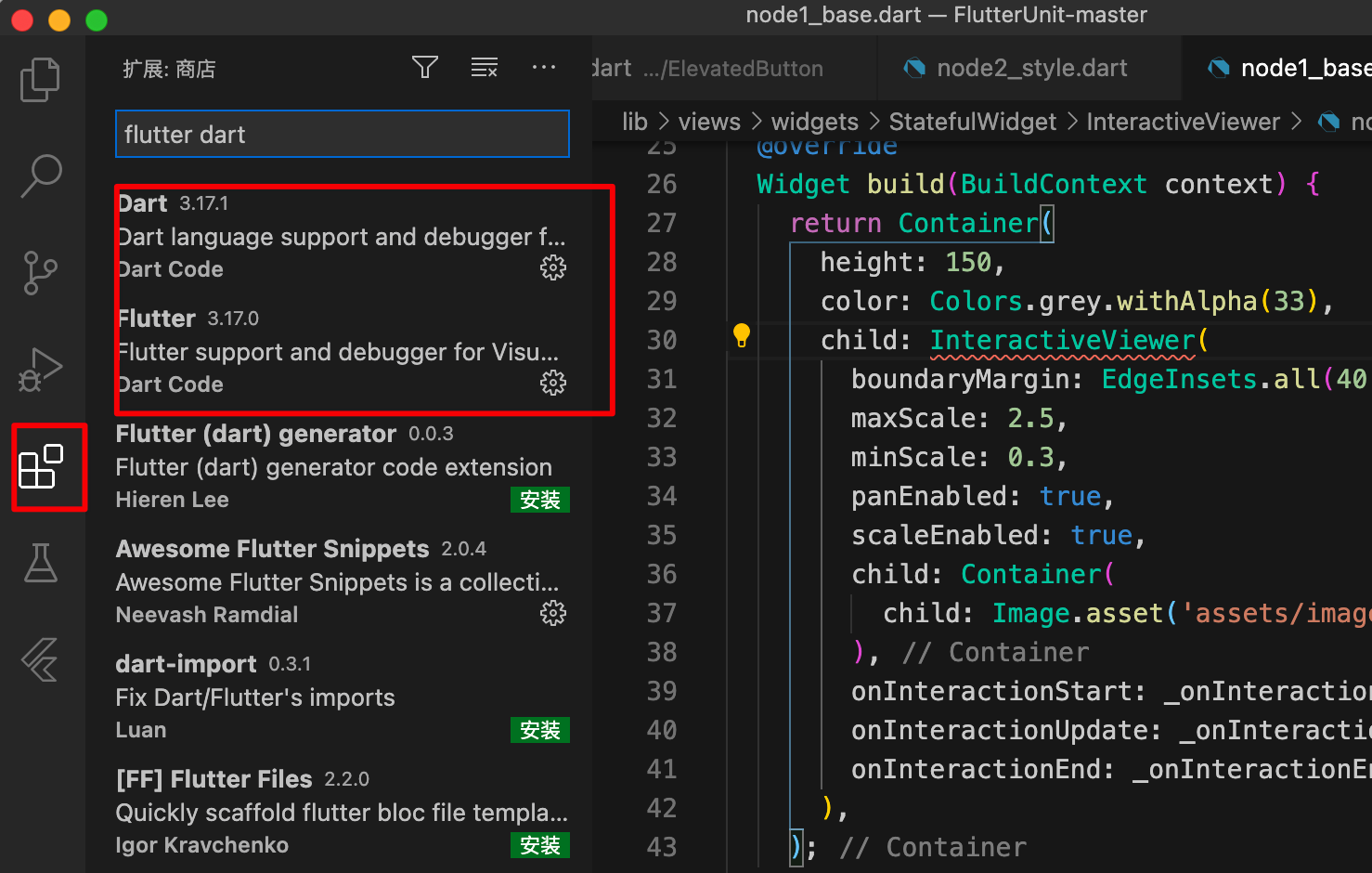Manage Dart extension via gear icon
The image size is (1372, 873).
(553, 268)
